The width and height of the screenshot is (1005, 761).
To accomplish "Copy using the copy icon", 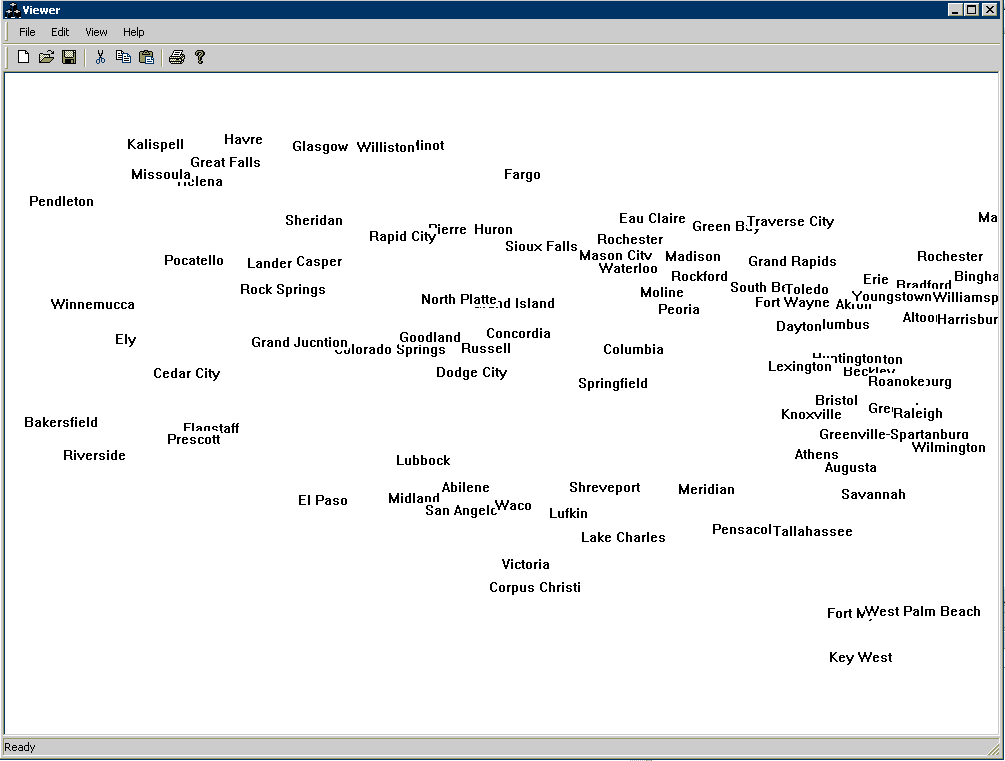I will 123,57.
